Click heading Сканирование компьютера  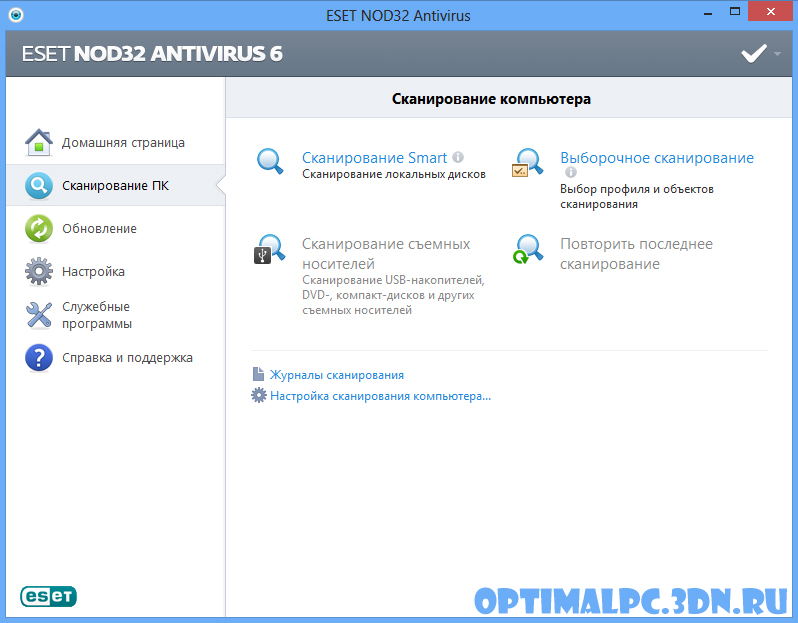(x=491, y=99)
